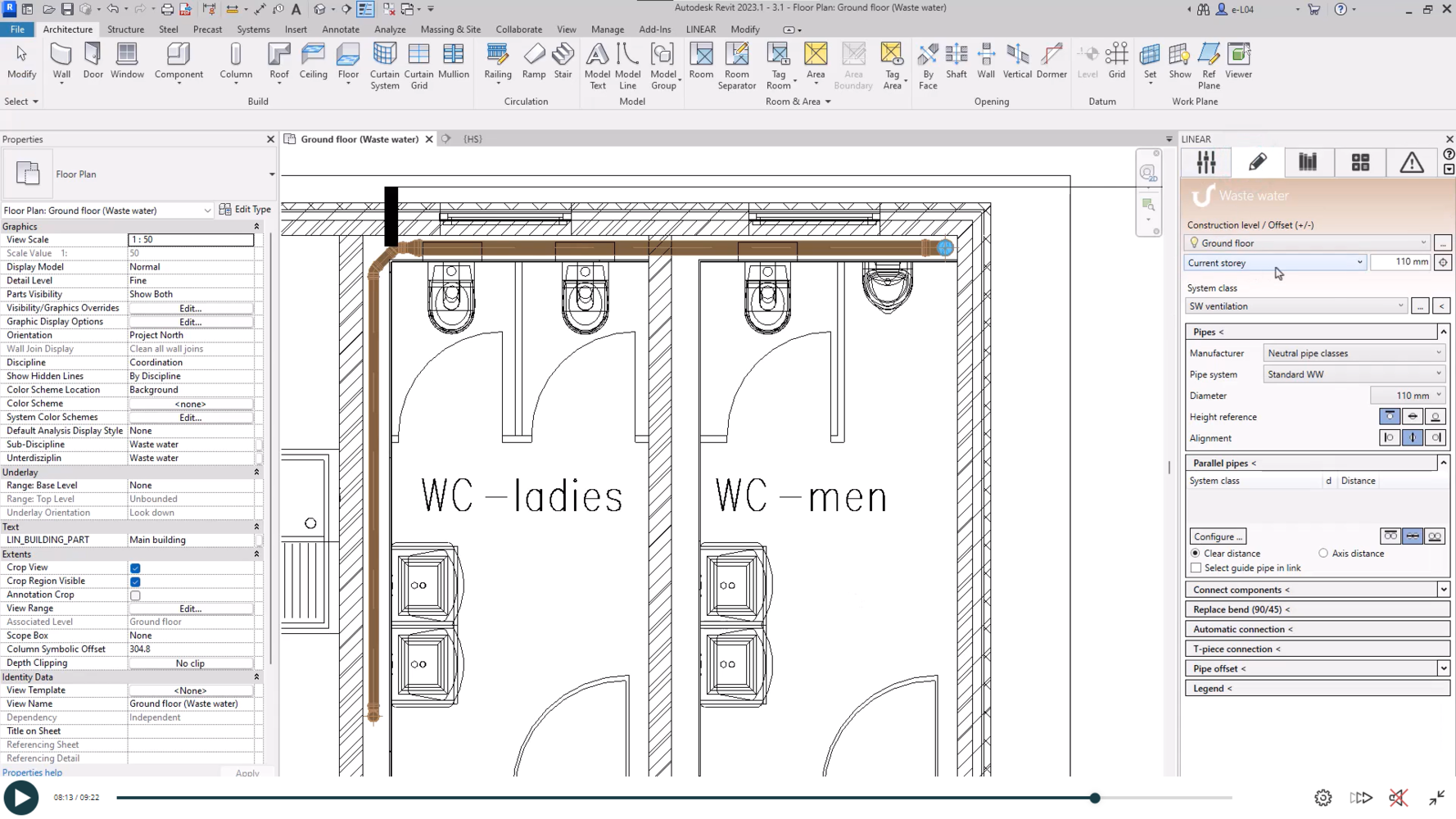Select the Axis distance radio button

click(1323, 554)
